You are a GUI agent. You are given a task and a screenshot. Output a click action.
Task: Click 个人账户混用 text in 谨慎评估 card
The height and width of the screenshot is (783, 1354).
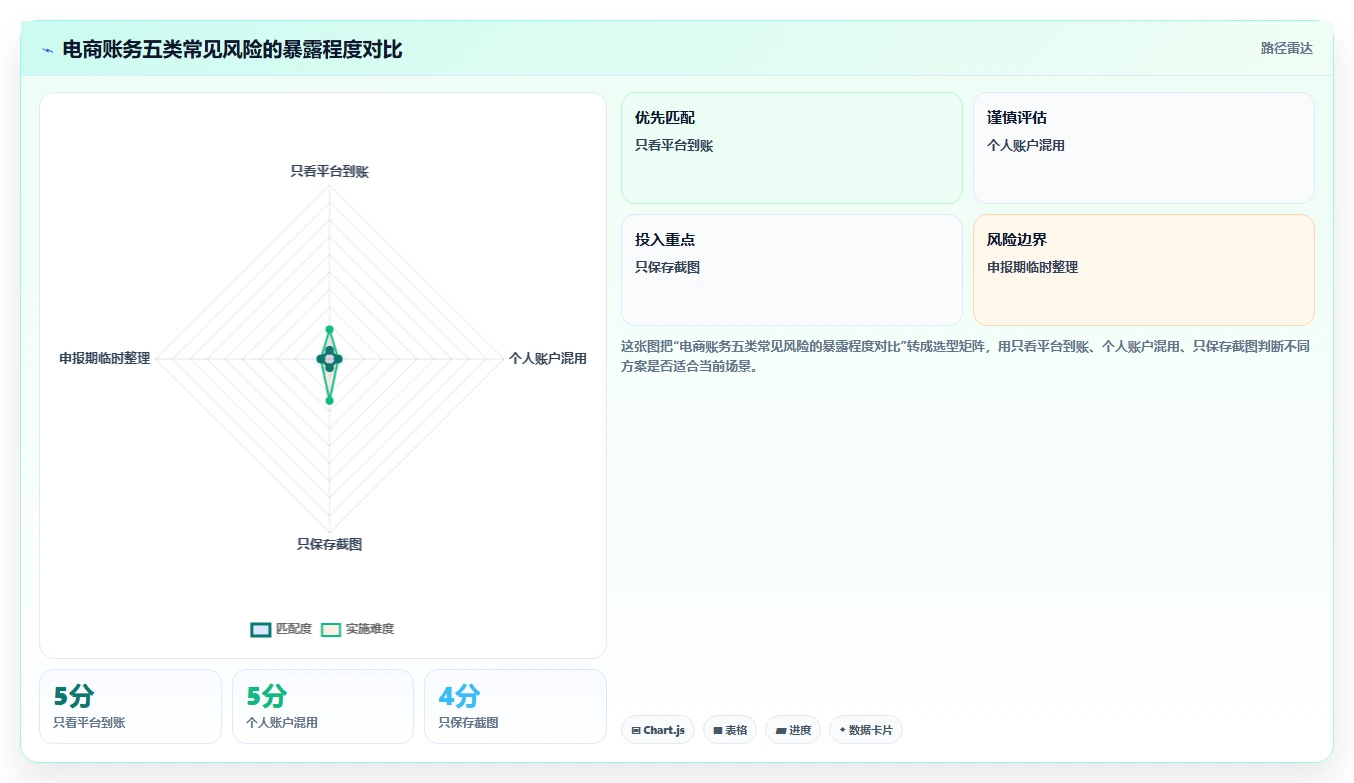(x=1026, y=145)
